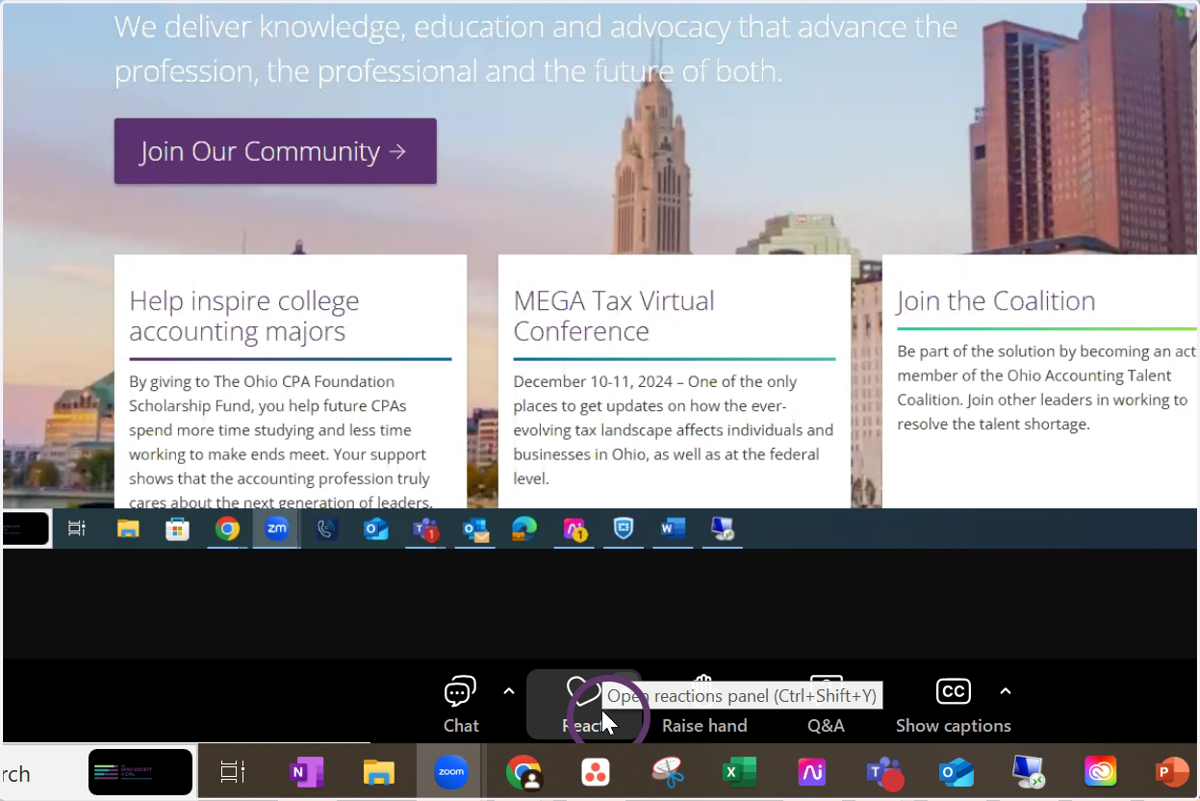Open Snipping Tool on bottom taskbar
Viewport: 1200px width, 801px height.
666,772
